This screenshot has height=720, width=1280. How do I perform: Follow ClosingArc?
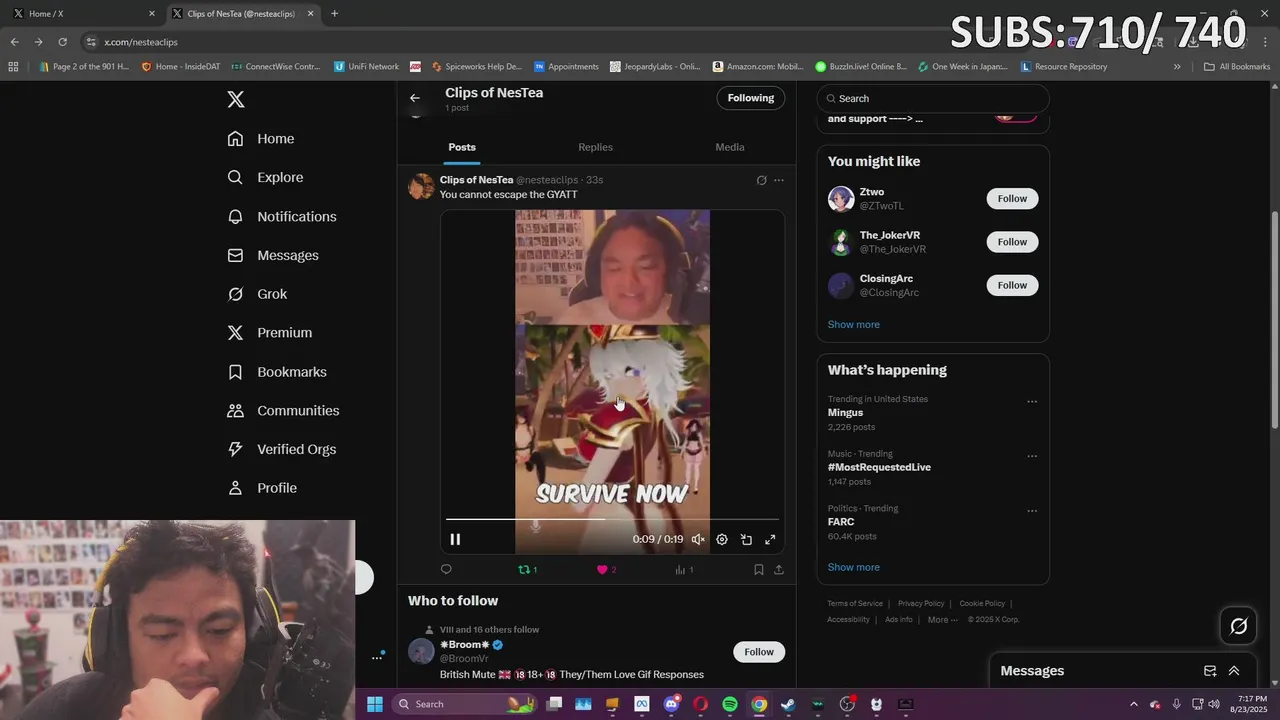click(x=1012, y=285)
